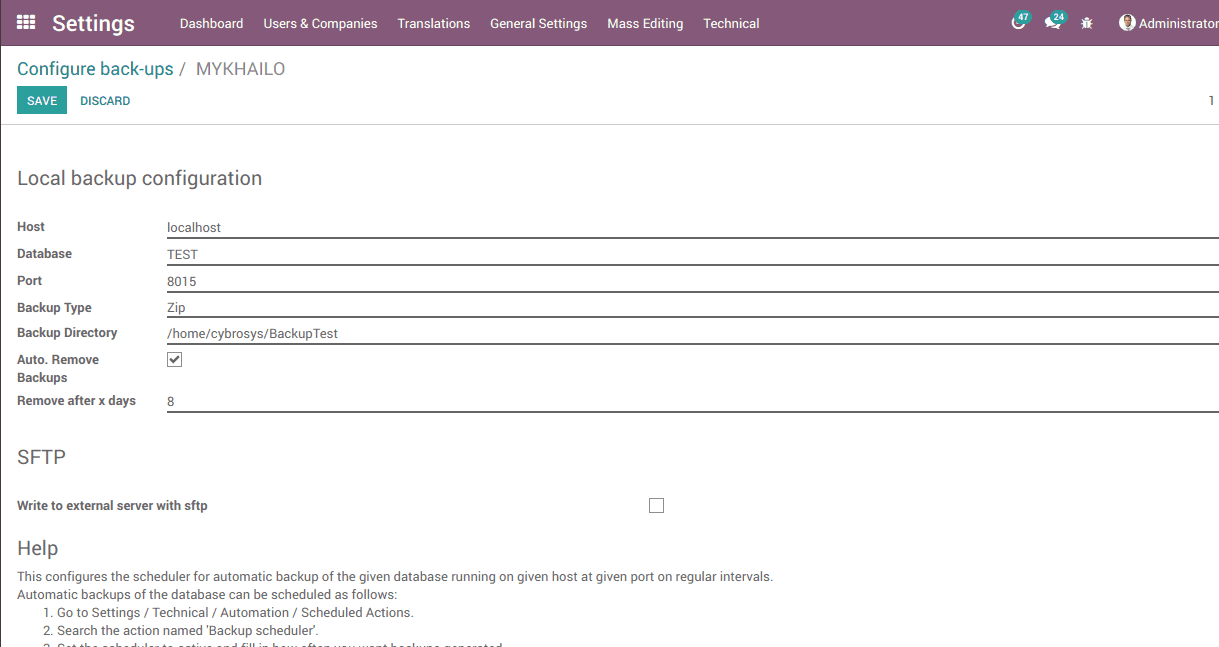Enable Write to external server with sftp

(656, 506)
